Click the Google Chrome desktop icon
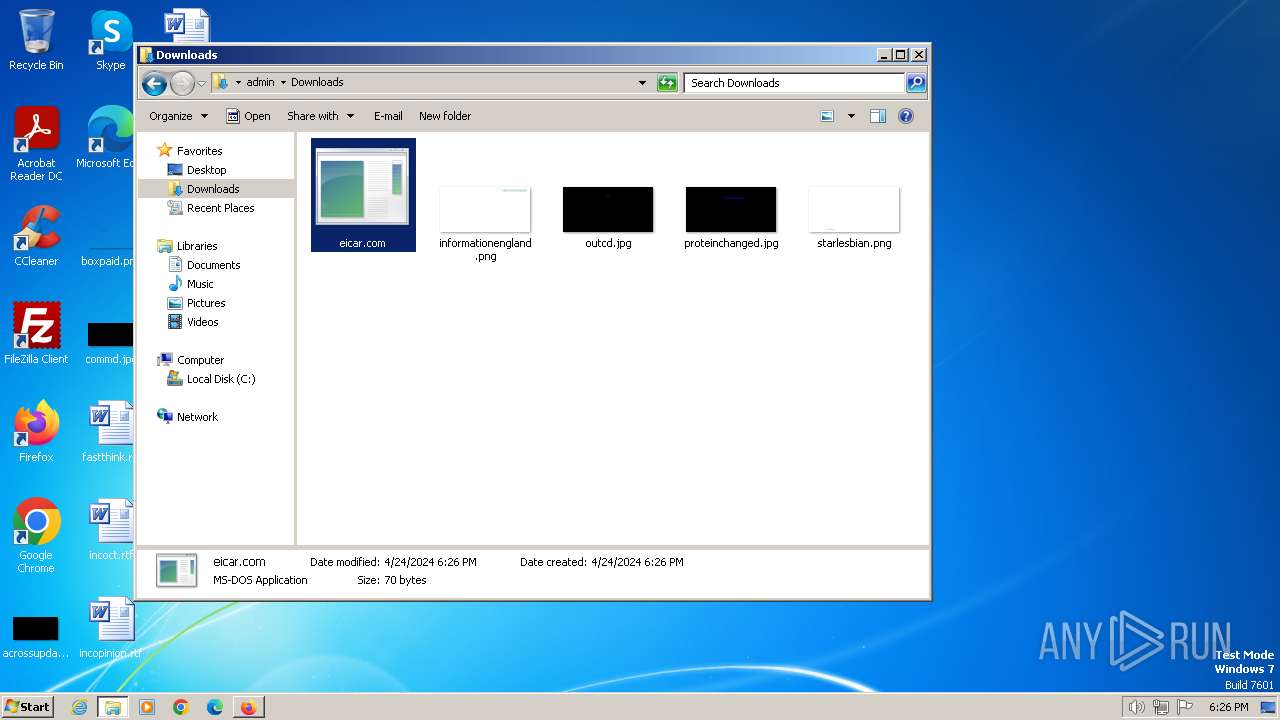This screenshot has height=720, width=1280. 36,536
